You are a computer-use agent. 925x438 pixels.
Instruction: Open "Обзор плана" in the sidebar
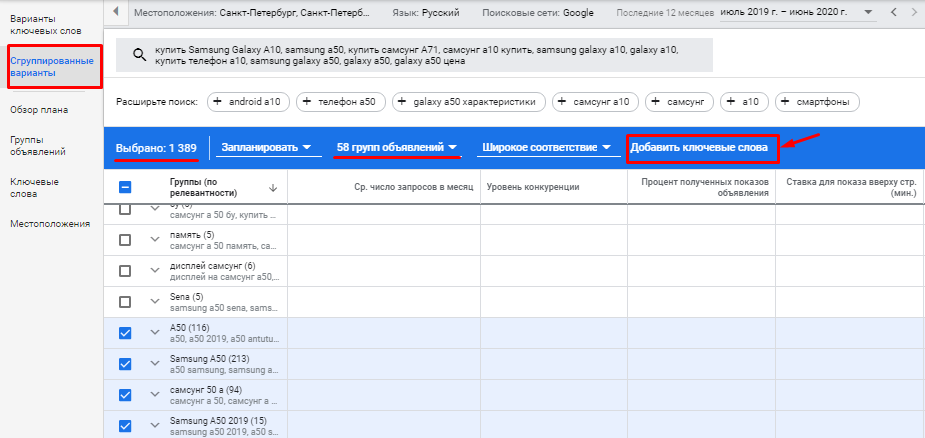[x=39, y=109]
